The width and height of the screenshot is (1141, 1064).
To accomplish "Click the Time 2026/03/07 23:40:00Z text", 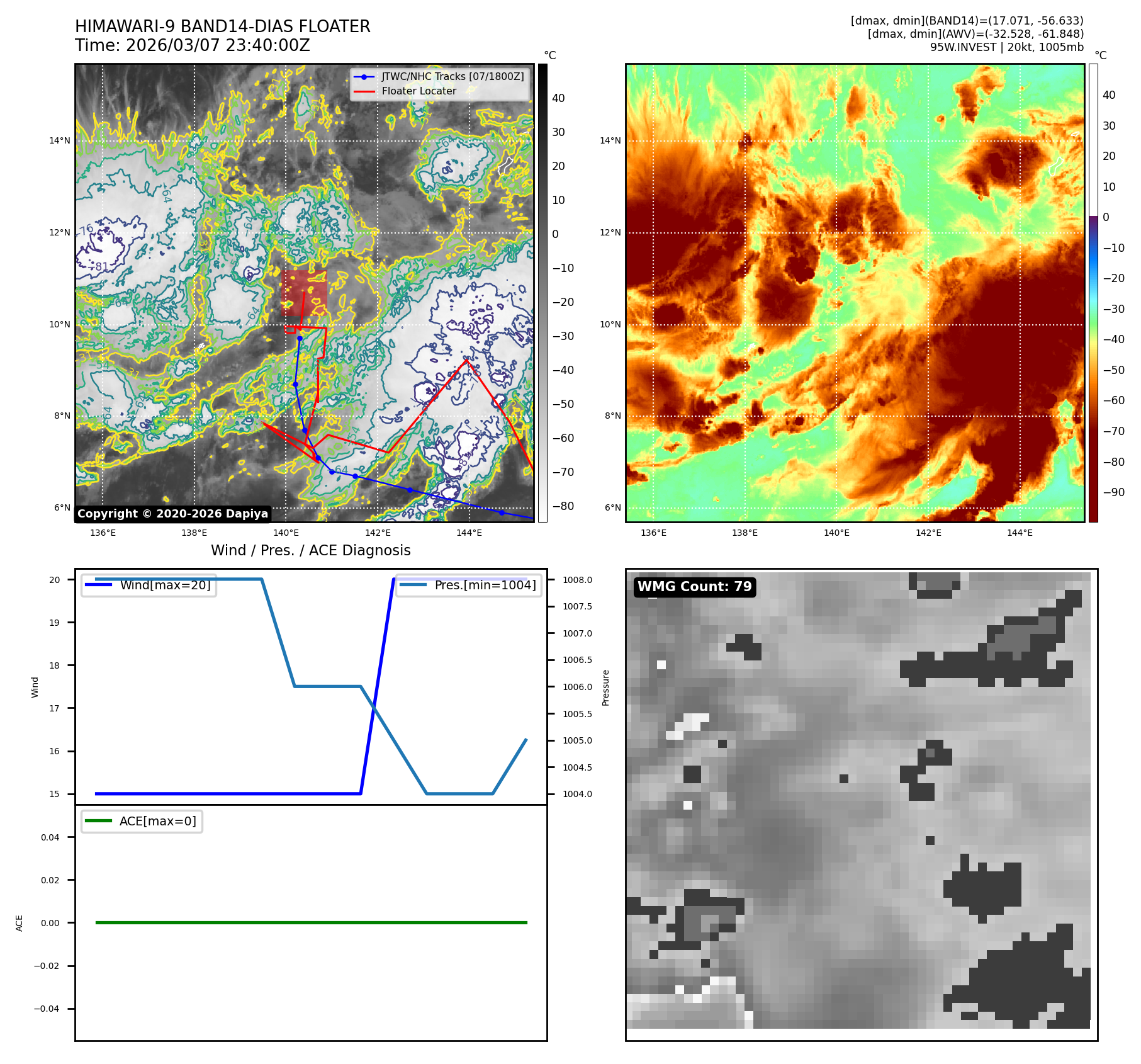I will tap(192, 45).
